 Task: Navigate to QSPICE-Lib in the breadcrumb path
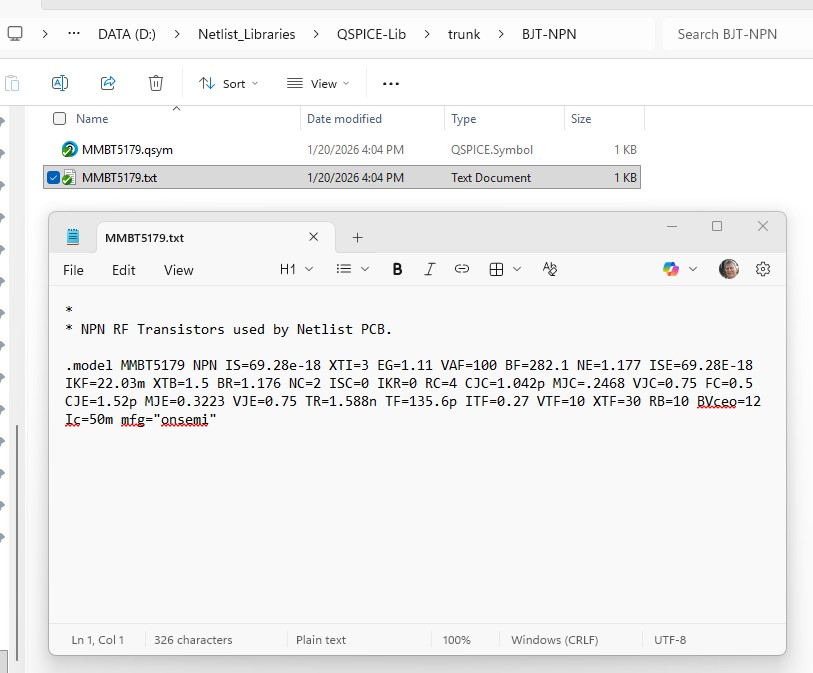(372, 34)
